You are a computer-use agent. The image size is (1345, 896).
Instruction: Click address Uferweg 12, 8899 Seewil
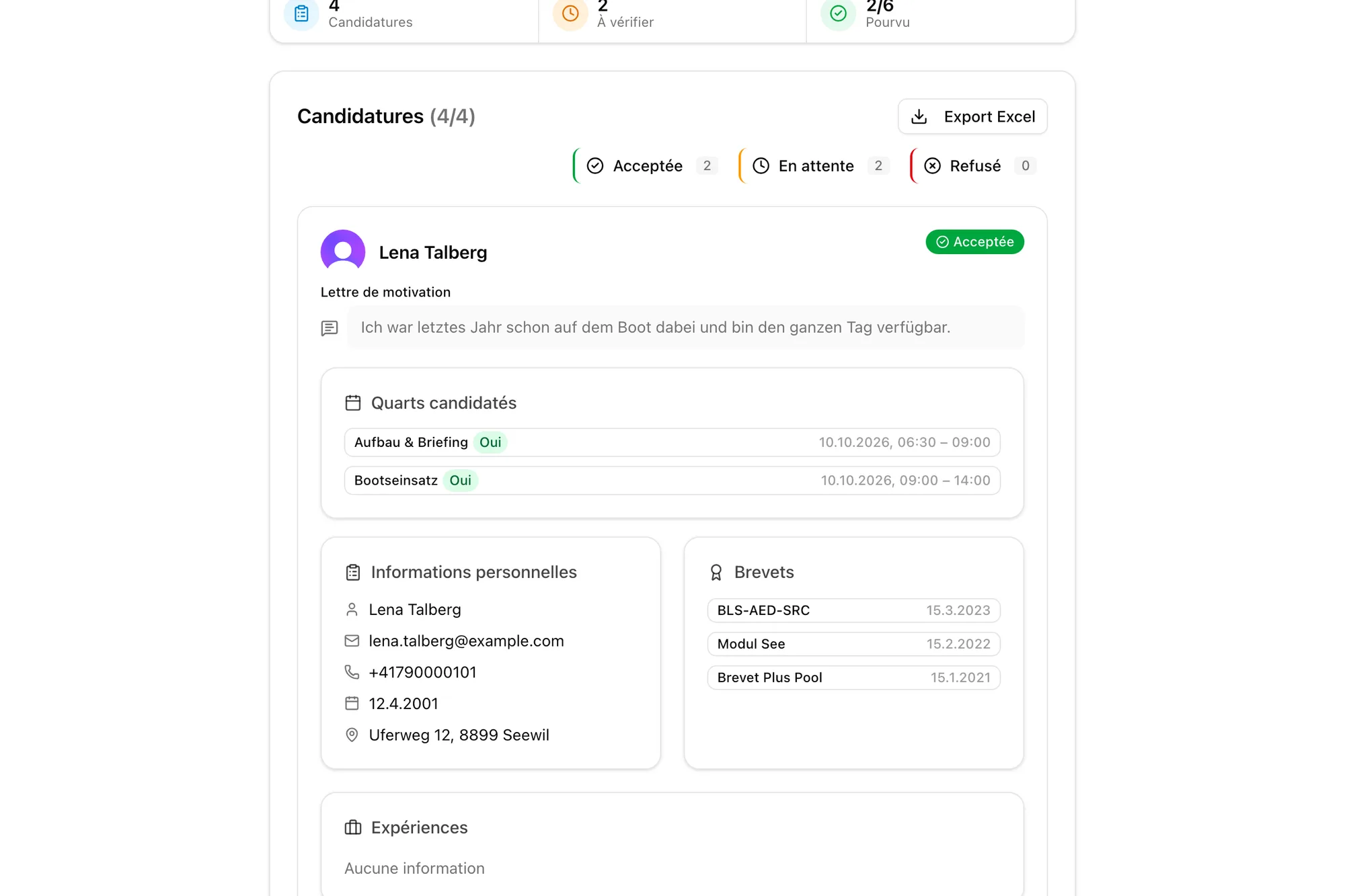[x=459, y=735]
